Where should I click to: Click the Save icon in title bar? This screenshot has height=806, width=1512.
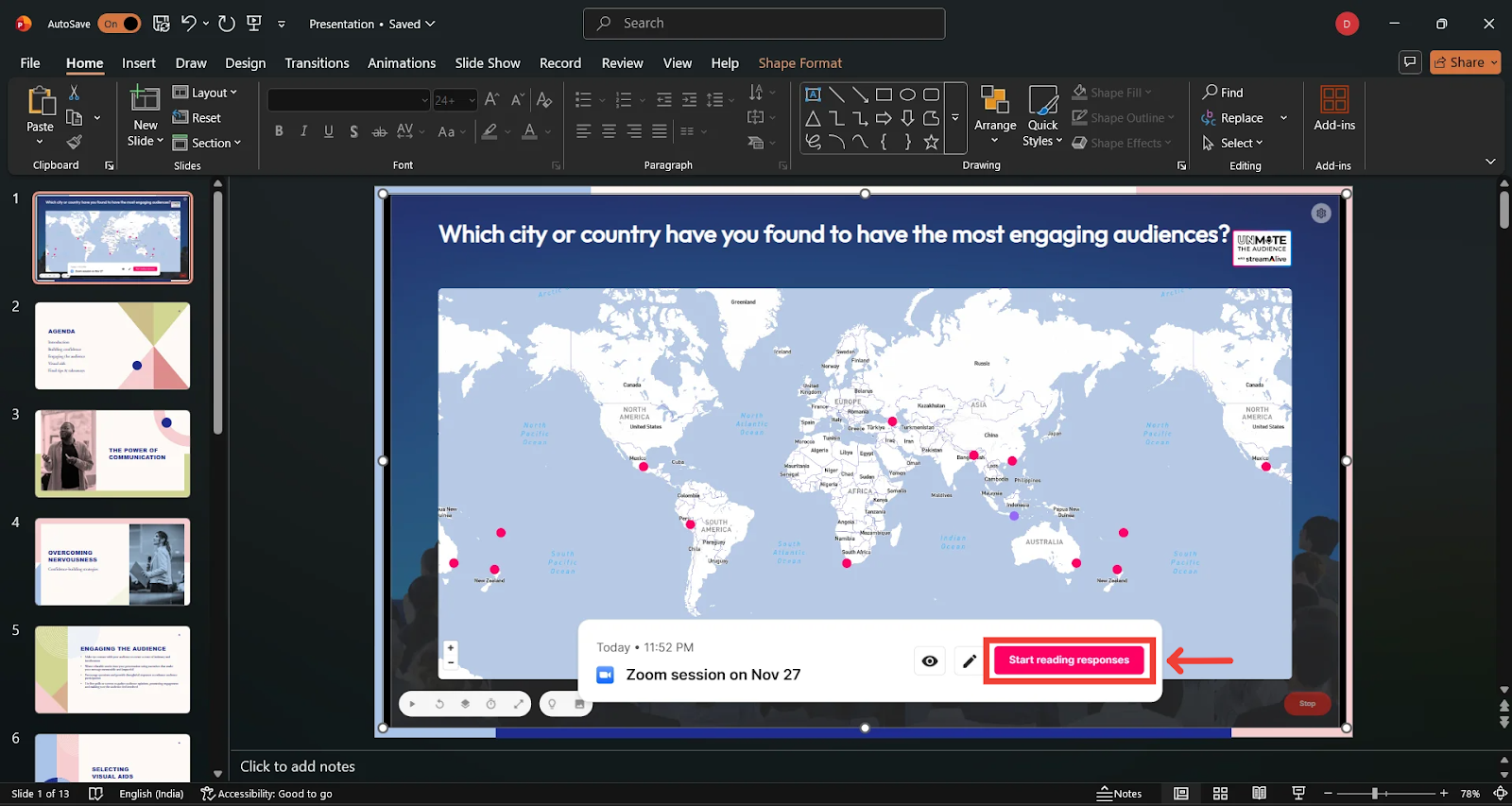[x=162, y=24]
